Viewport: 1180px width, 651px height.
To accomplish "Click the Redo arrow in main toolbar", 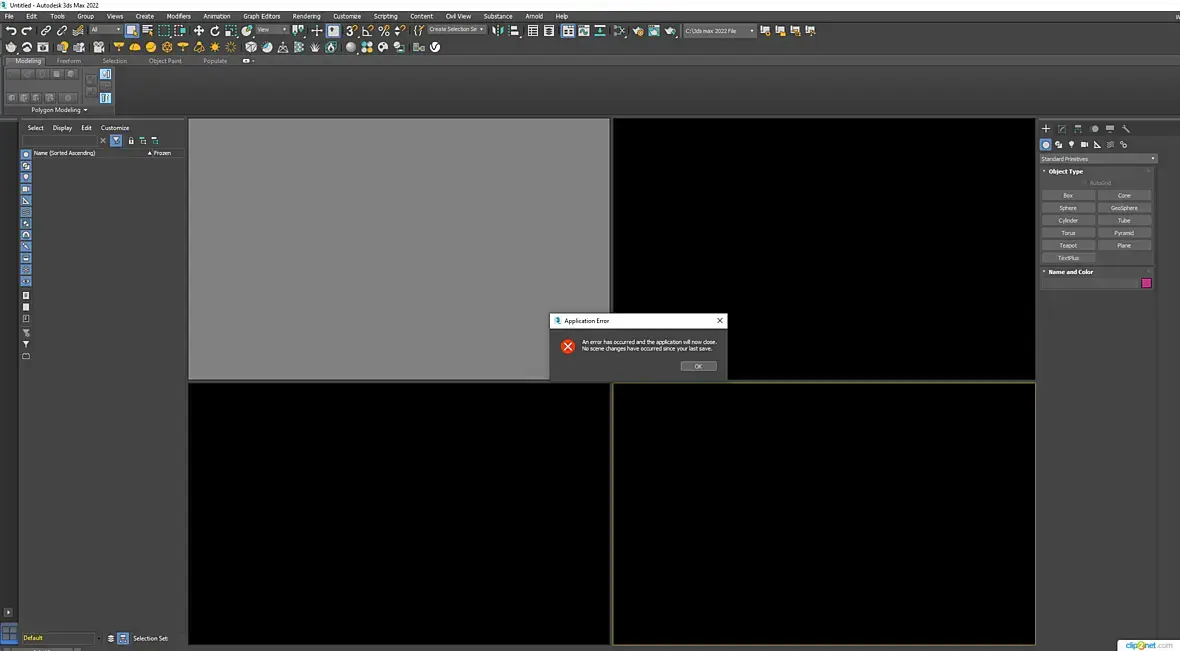I will click(x=26, y=31).
